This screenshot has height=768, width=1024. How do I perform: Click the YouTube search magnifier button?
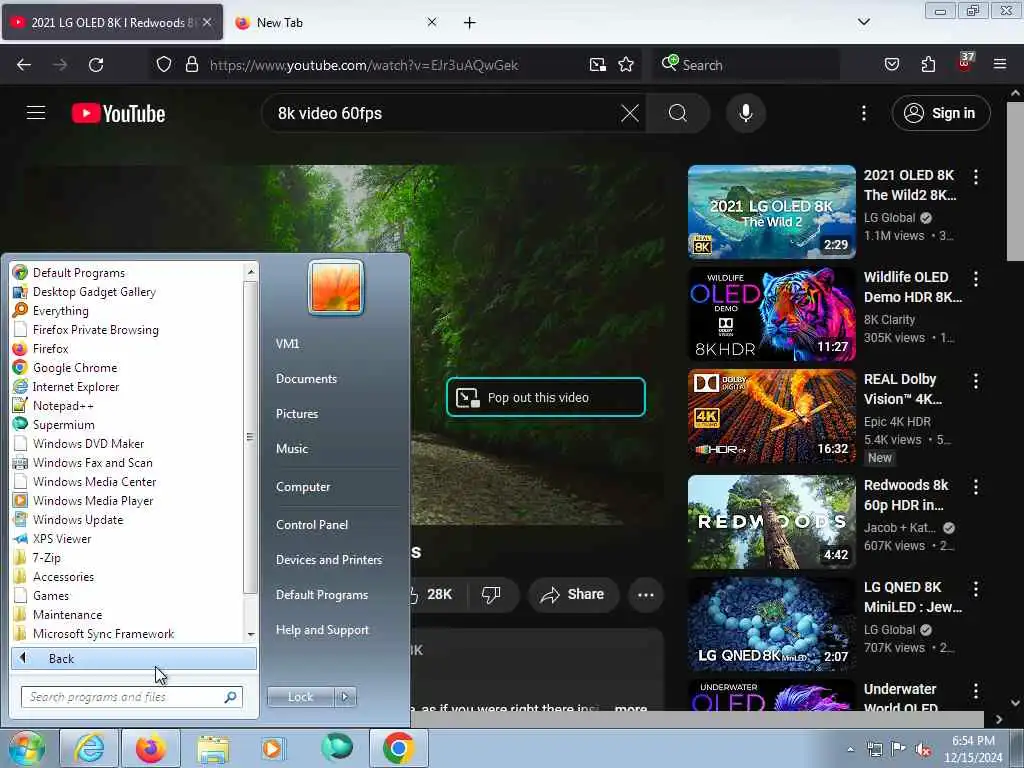click(677, 113)
